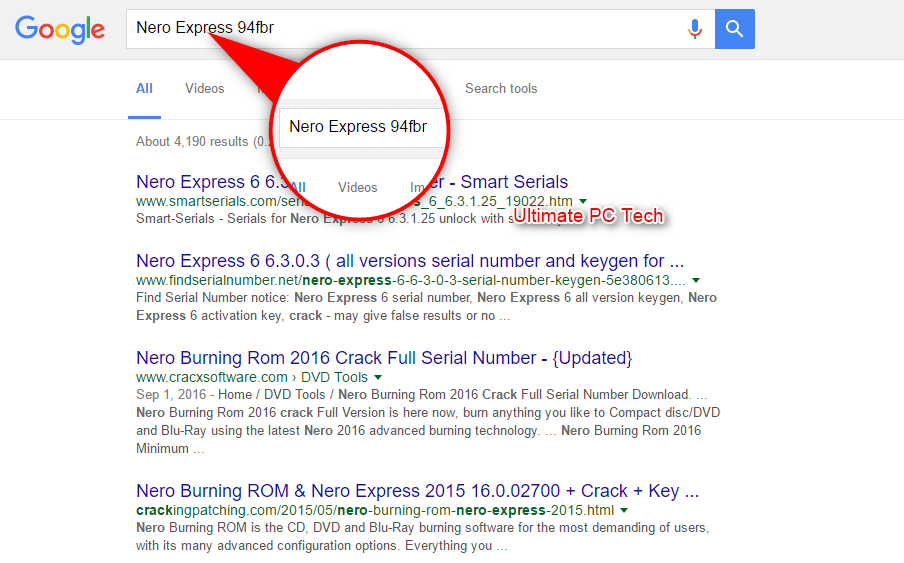Click the 'About 4,190 results' text
Image resolution: width=904 pixels, height=563 pixels.
[192, 142]
